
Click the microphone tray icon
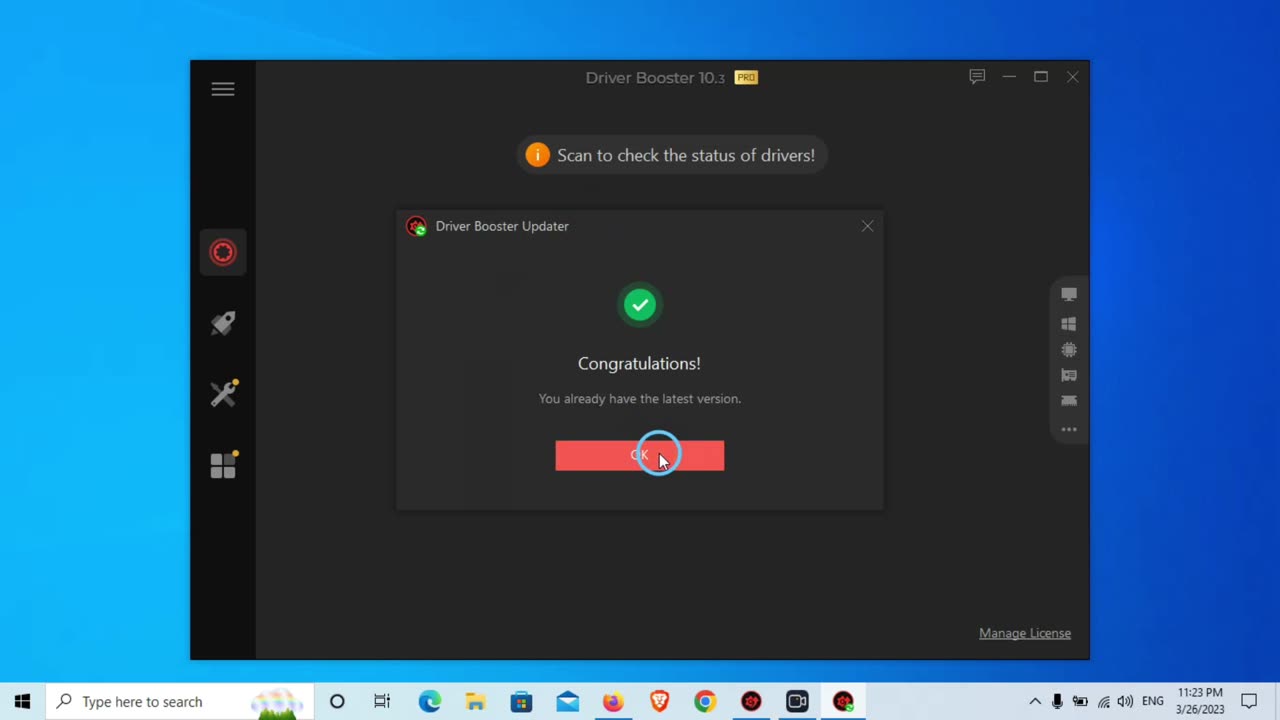coord(1057,701)
